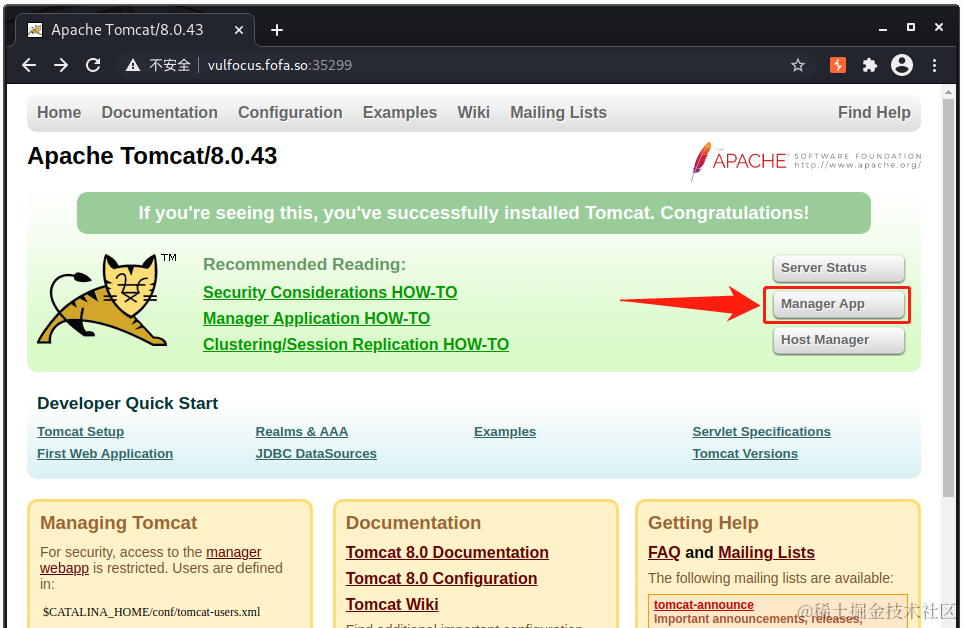Open the FAQ link under Getting Help
Screen dimensions: 963x628
click(664, 552)
